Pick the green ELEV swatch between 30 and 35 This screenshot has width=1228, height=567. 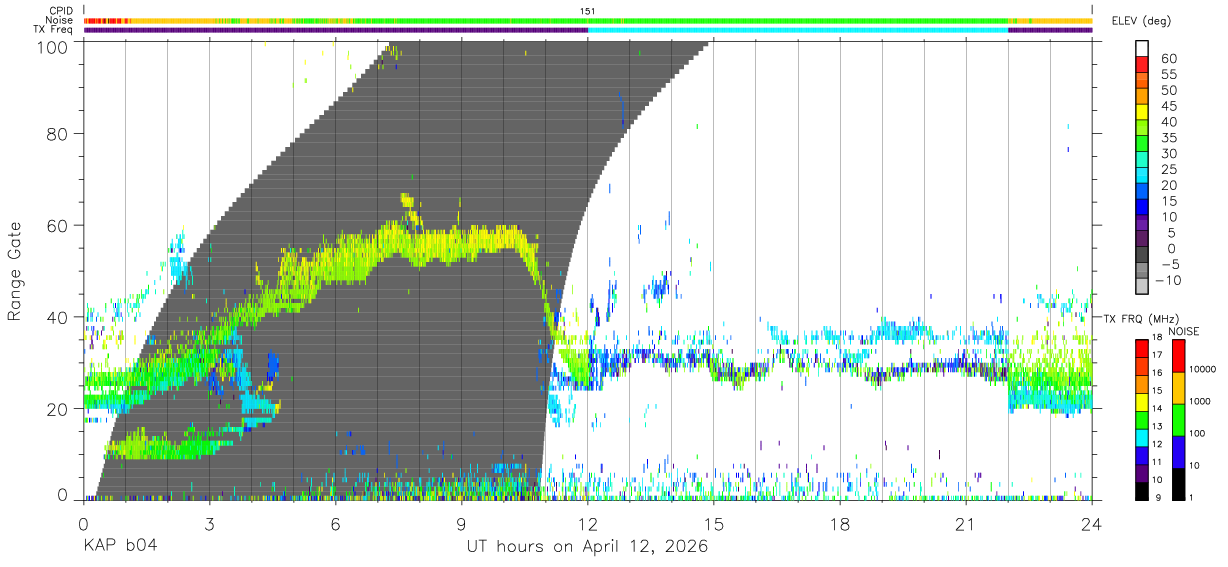[x=1142, y=145]
